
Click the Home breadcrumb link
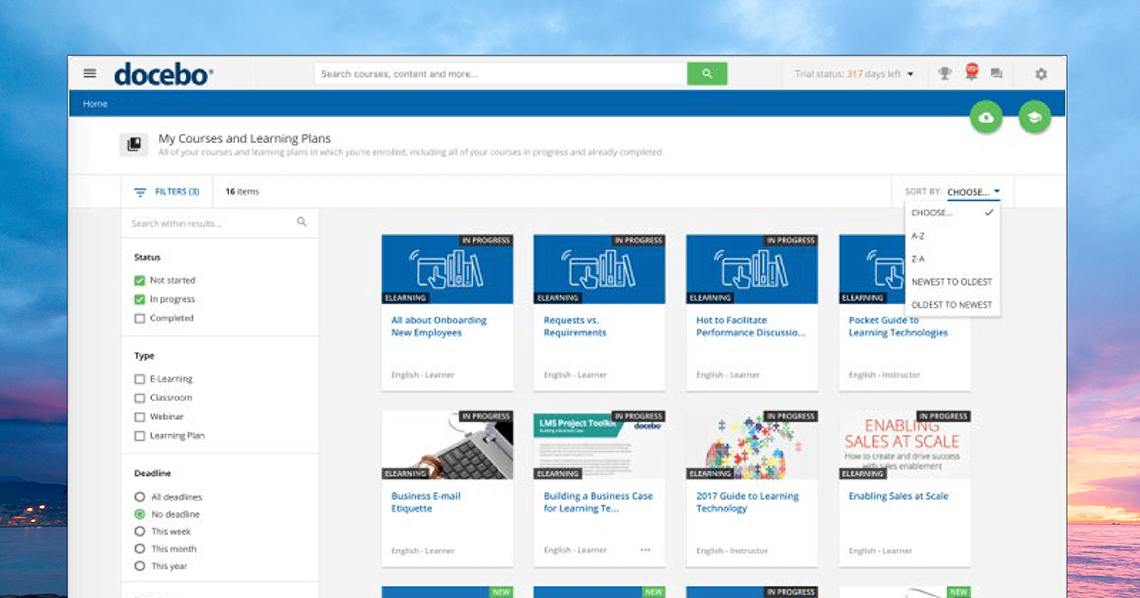(95, 104)
